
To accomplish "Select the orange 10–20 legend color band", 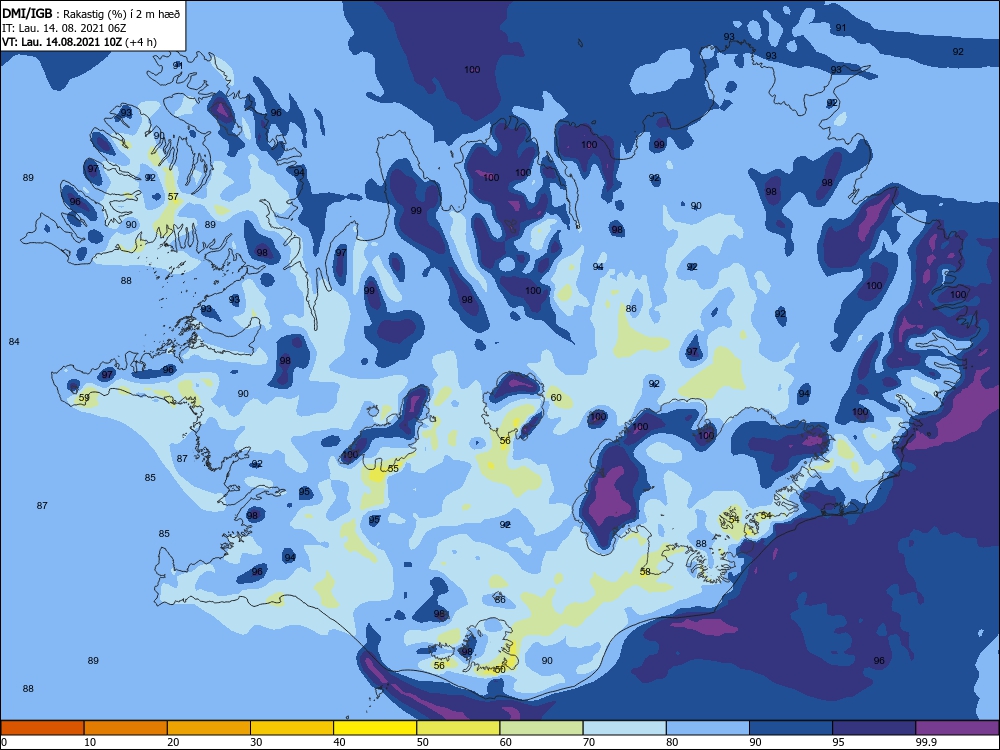I will click(126, 728).
